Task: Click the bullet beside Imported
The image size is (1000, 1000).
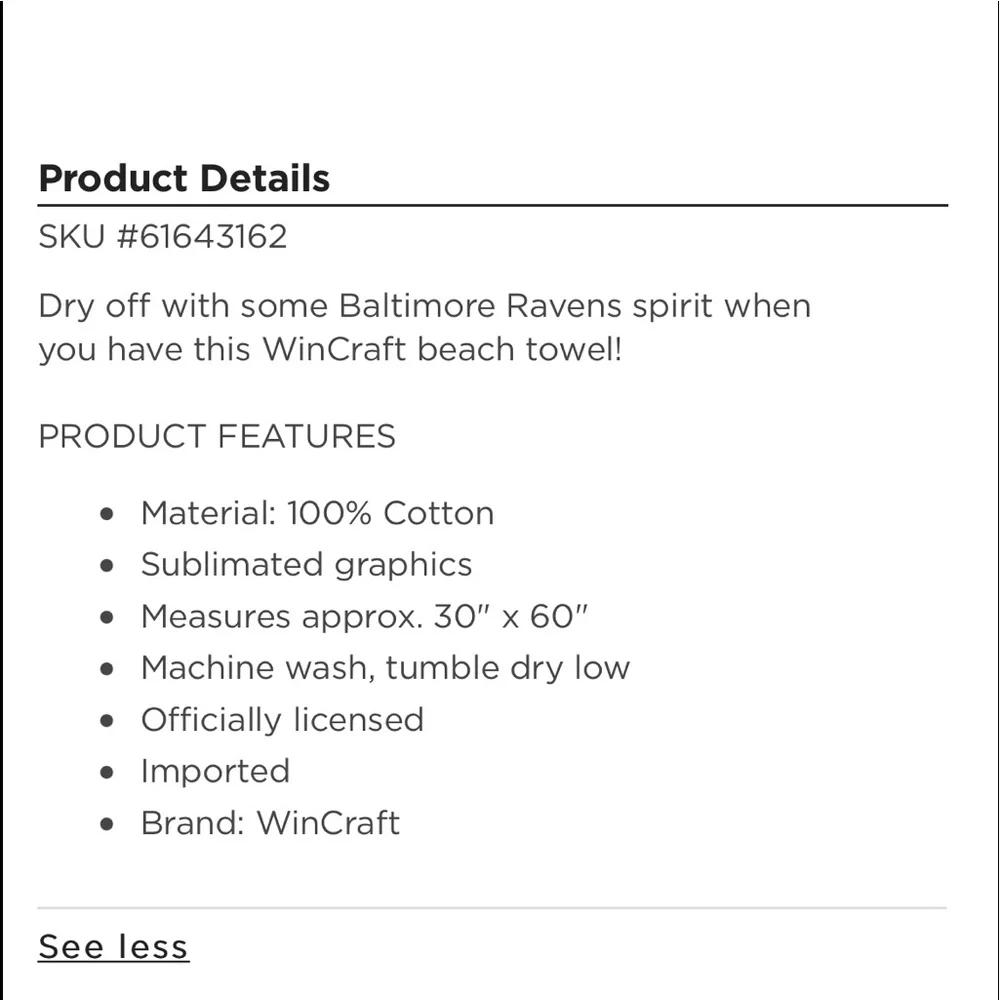Action: click(108, 773)
